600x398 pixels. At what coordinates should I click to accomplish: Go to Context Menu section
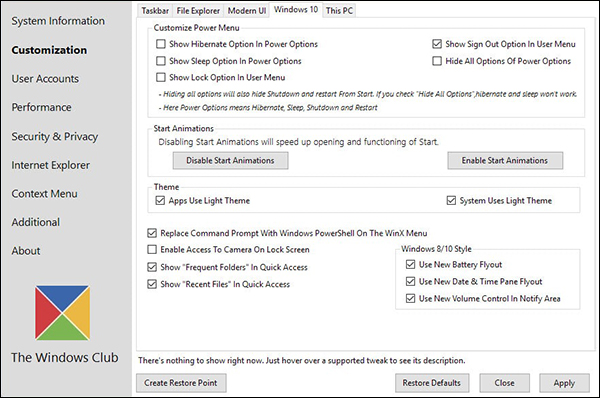tap(44, 194)
